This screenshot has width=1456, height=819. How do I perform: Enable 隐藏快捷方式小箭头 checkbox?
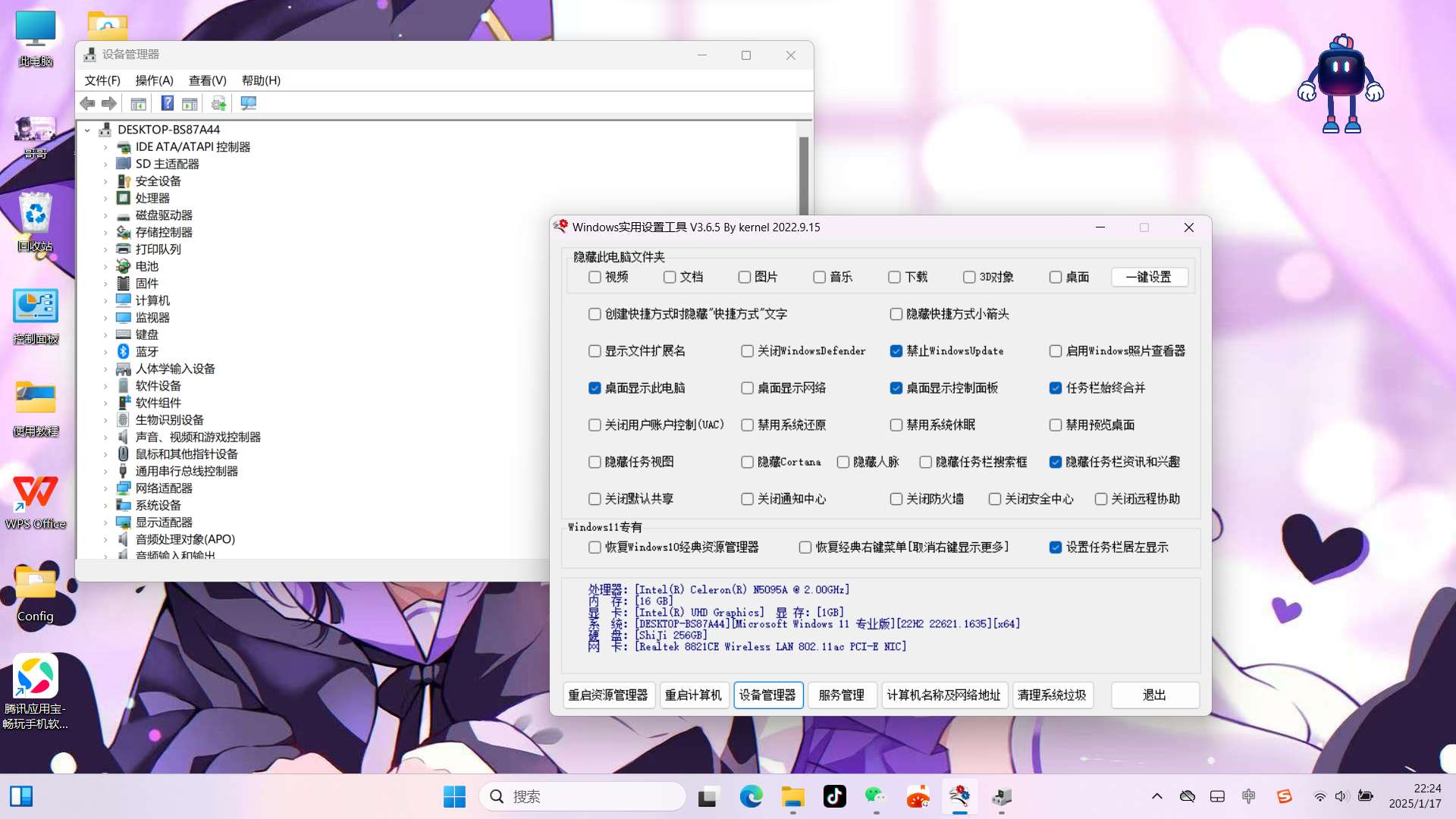[896, 314]
